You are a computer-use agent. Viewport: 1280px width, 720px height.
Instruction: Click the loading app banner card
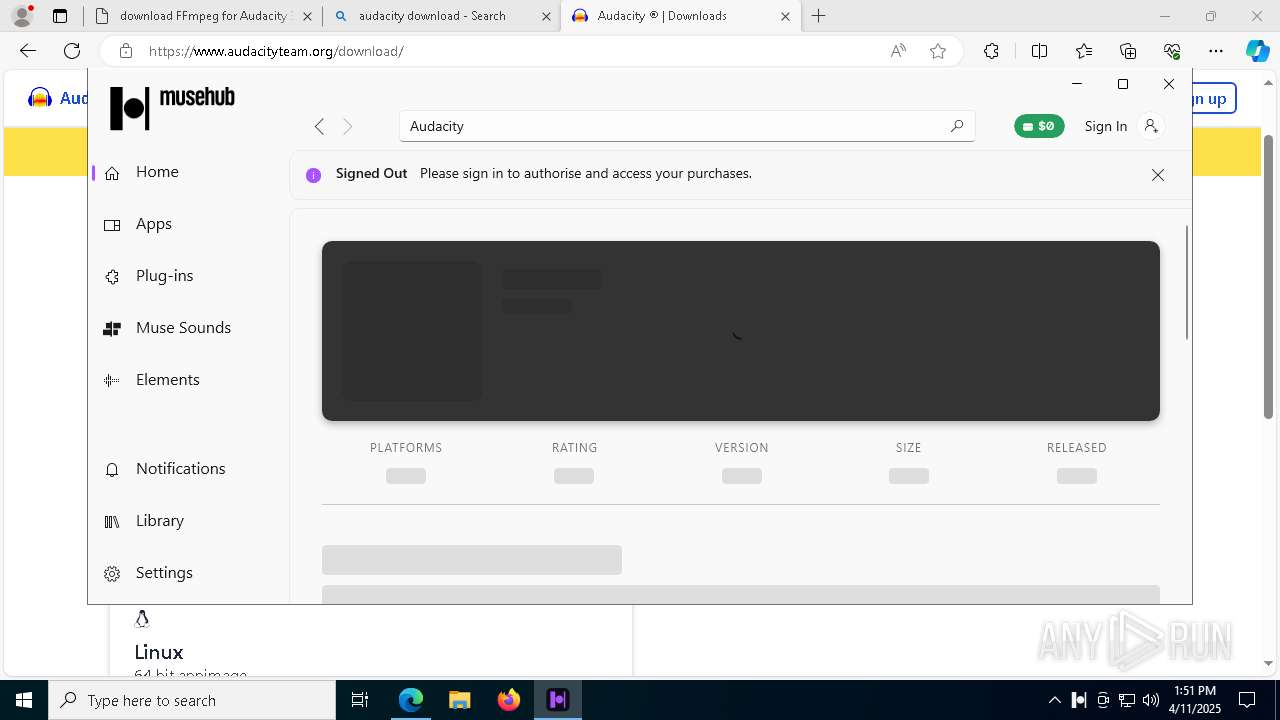coord(741,331)
